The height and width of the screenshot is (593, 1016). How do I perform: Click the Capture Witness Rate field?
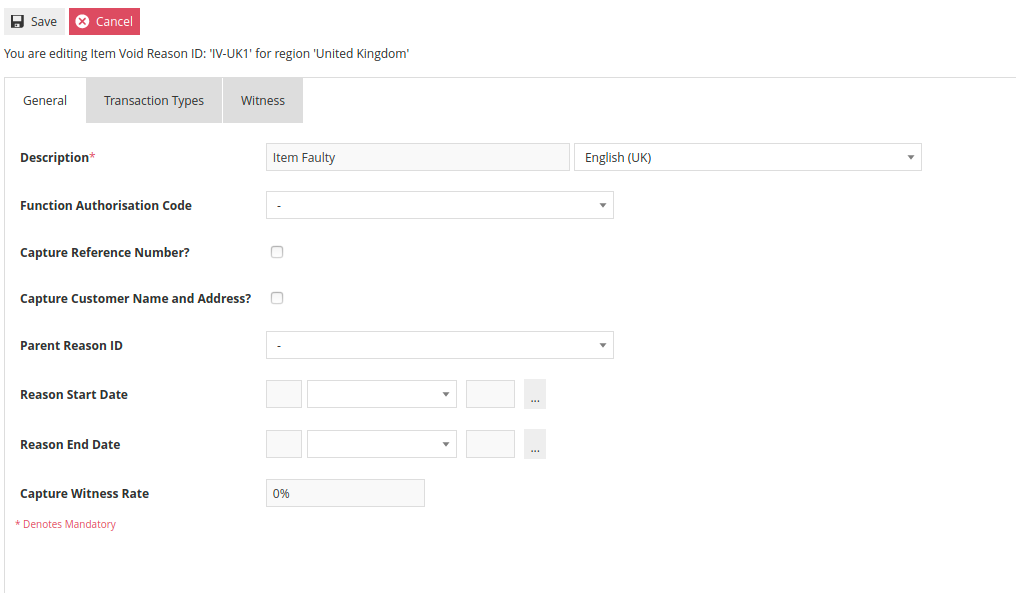(345, 493)
